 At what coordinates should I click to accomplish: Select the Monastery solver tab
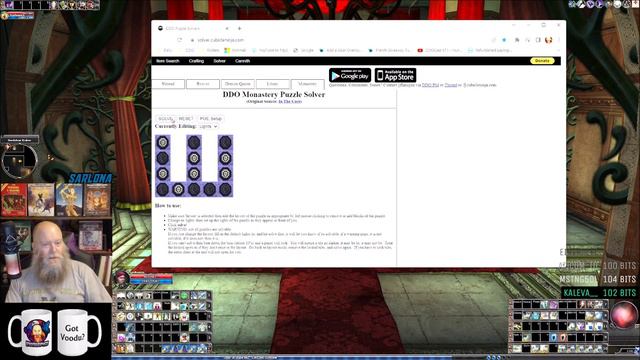(307, 84)
